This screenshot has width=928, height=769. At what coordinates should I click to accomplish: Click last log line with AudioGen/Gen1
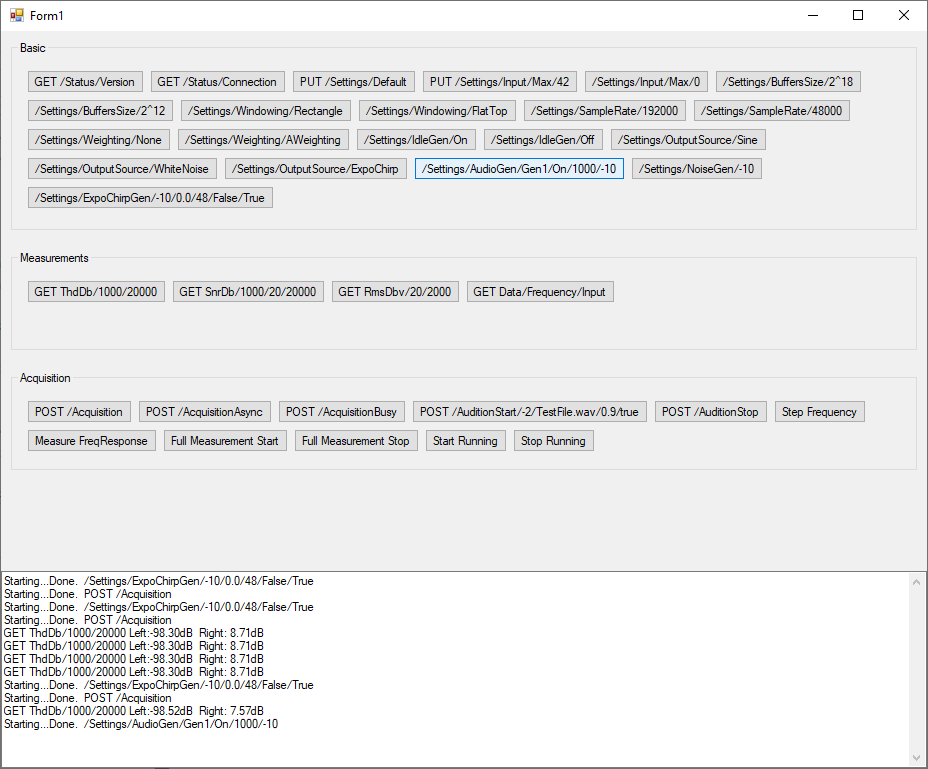(141, 723)
